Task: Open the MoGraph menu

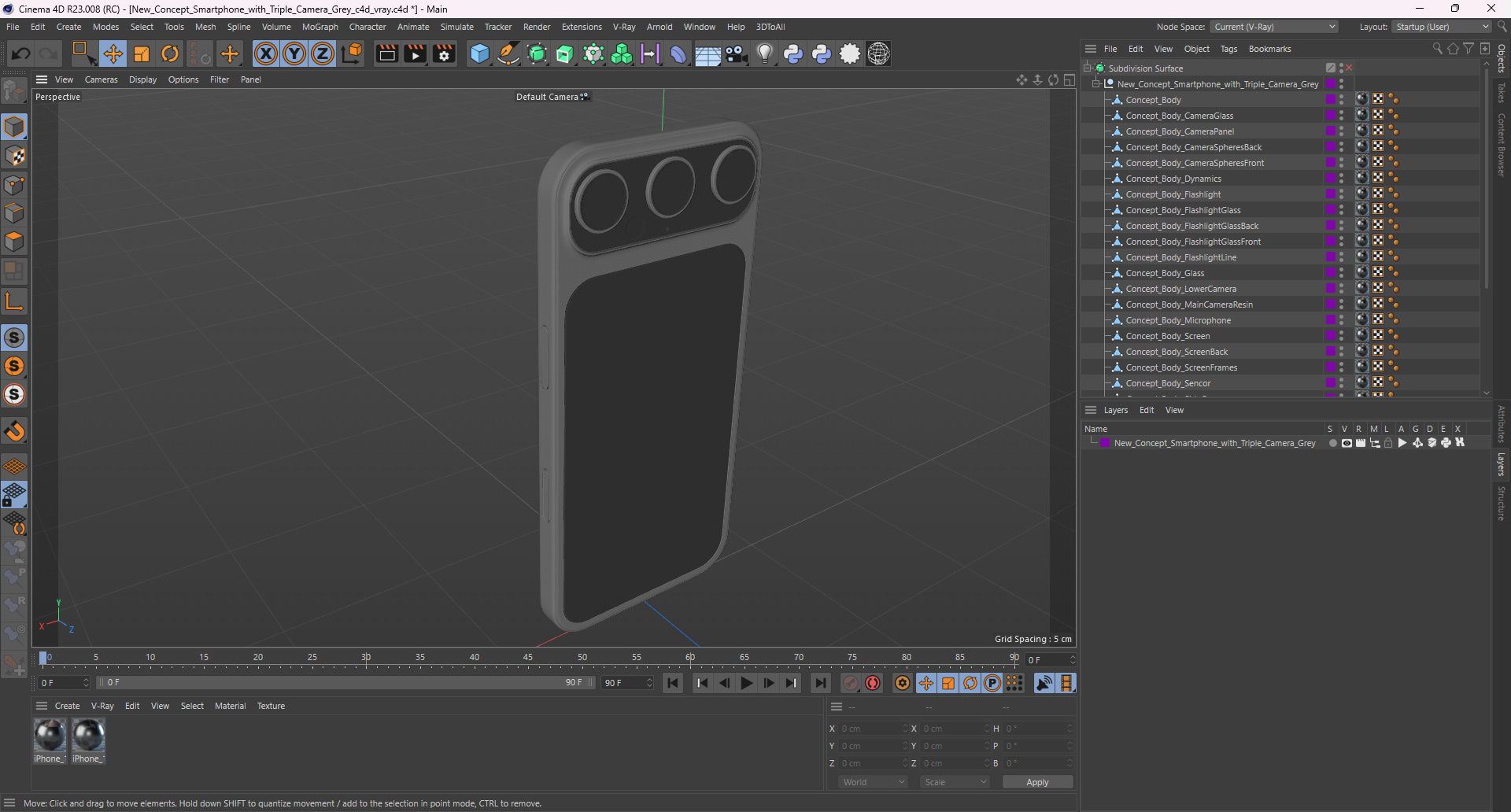Action: pyautogui.click(x=320, y=27)
